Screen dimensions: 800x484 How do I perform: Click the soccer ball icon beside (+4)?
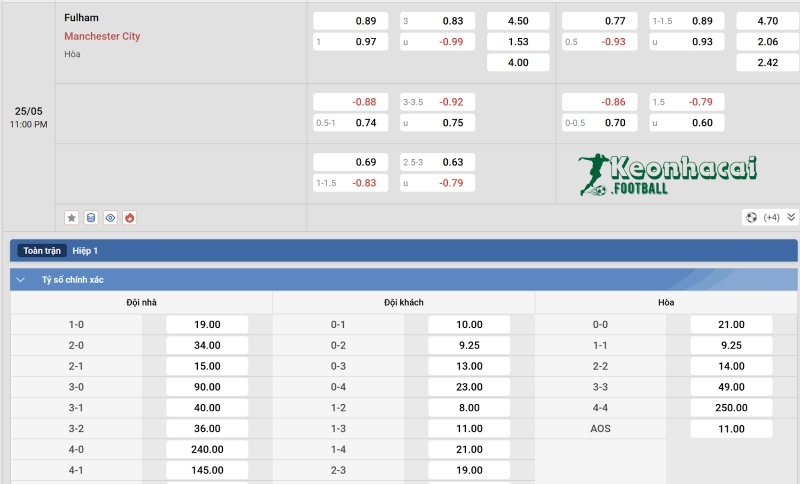coord(751,217)
